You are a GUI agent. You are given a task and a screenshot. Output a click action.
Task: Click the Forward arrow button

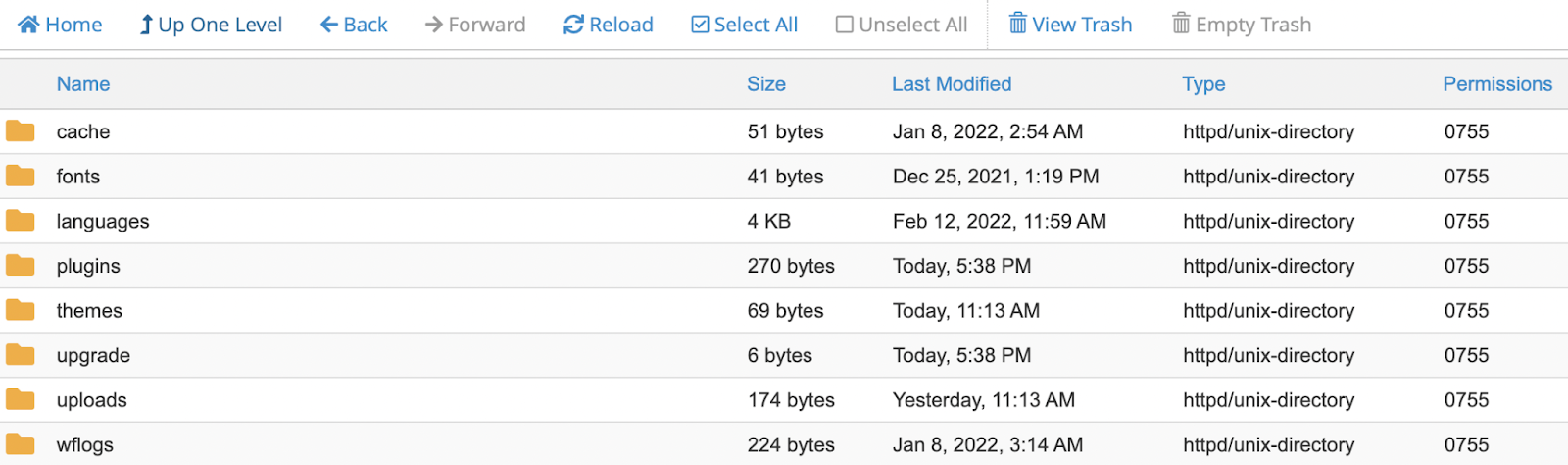(475, 25)
